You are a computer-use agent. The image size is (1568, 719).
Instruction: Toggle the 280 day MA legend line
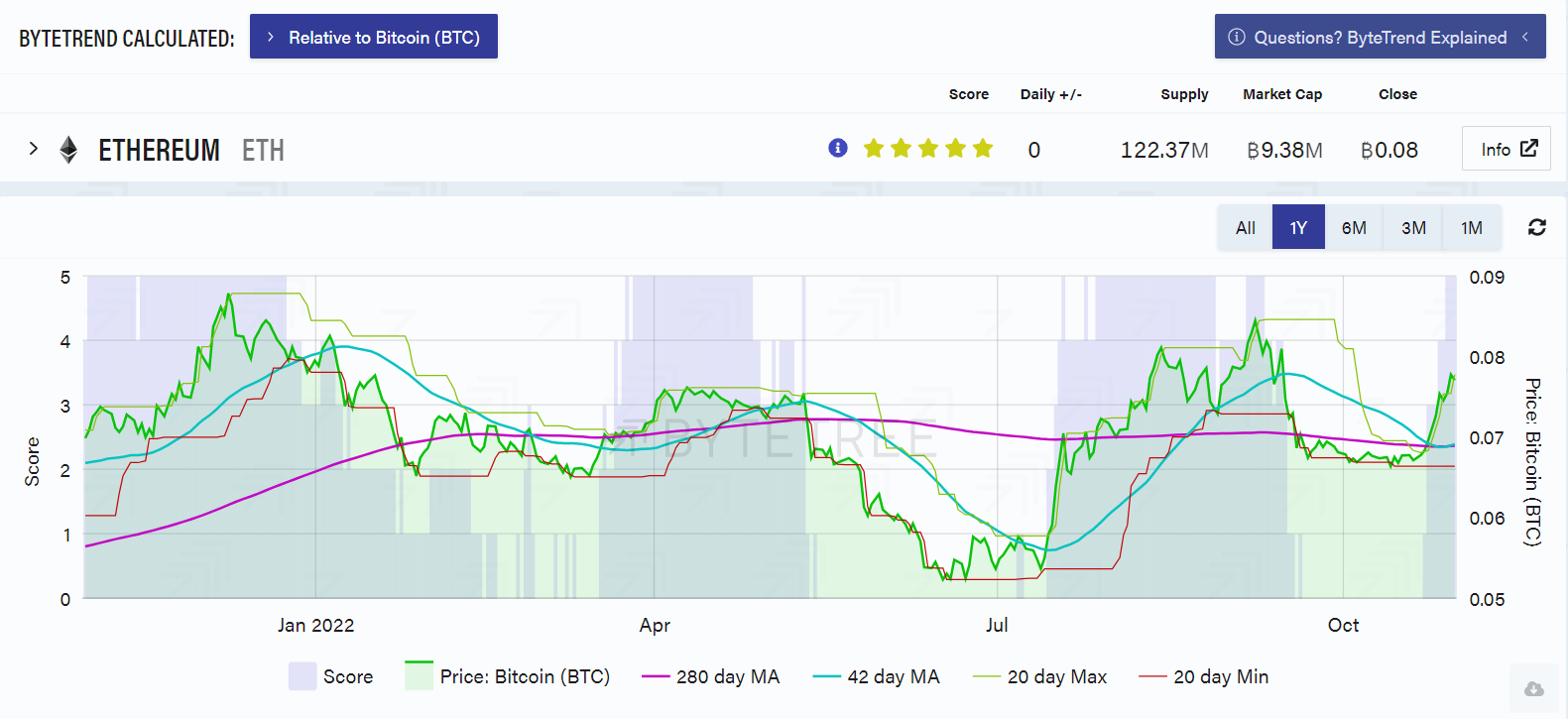[x=710, y=676]
